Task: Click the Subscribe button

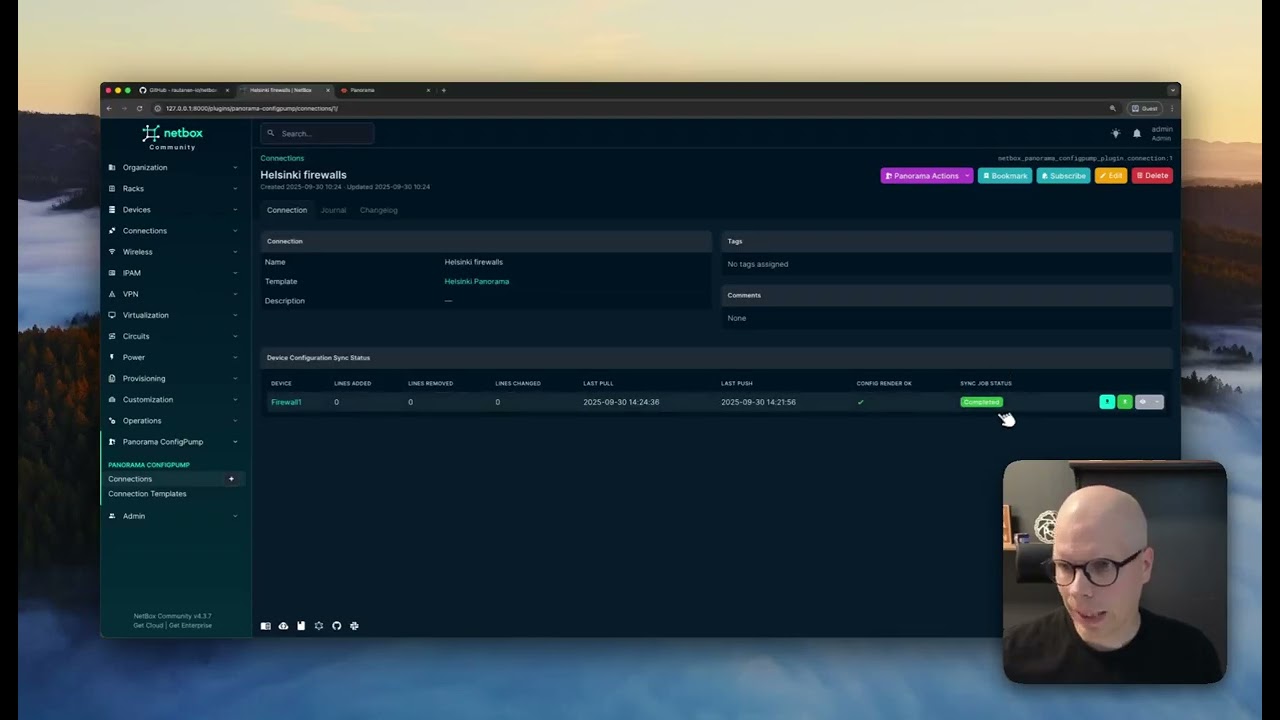Action: point(1063,176)
